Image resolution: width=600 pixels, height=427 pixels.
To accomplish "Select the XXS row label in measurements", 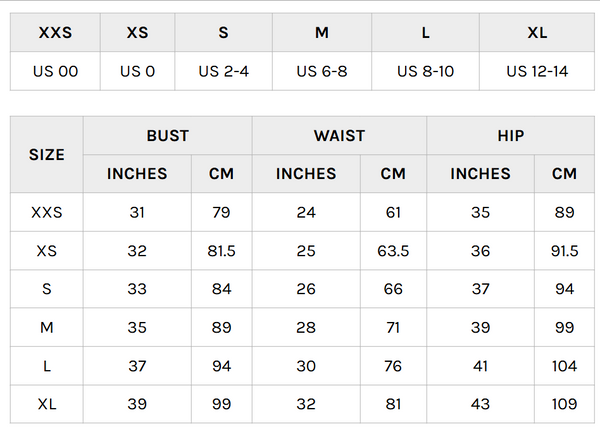I will [x=47, y=212].
